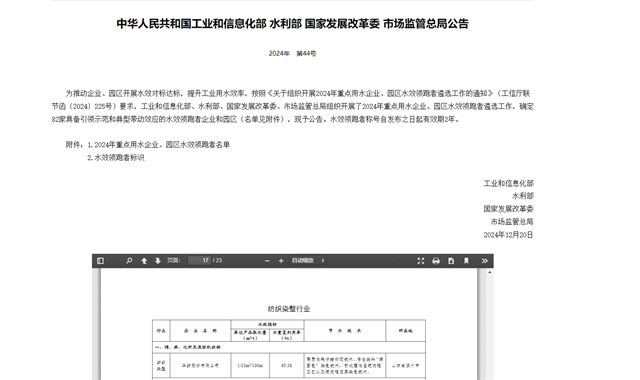Click the announcement title heading

click(293, 24)
